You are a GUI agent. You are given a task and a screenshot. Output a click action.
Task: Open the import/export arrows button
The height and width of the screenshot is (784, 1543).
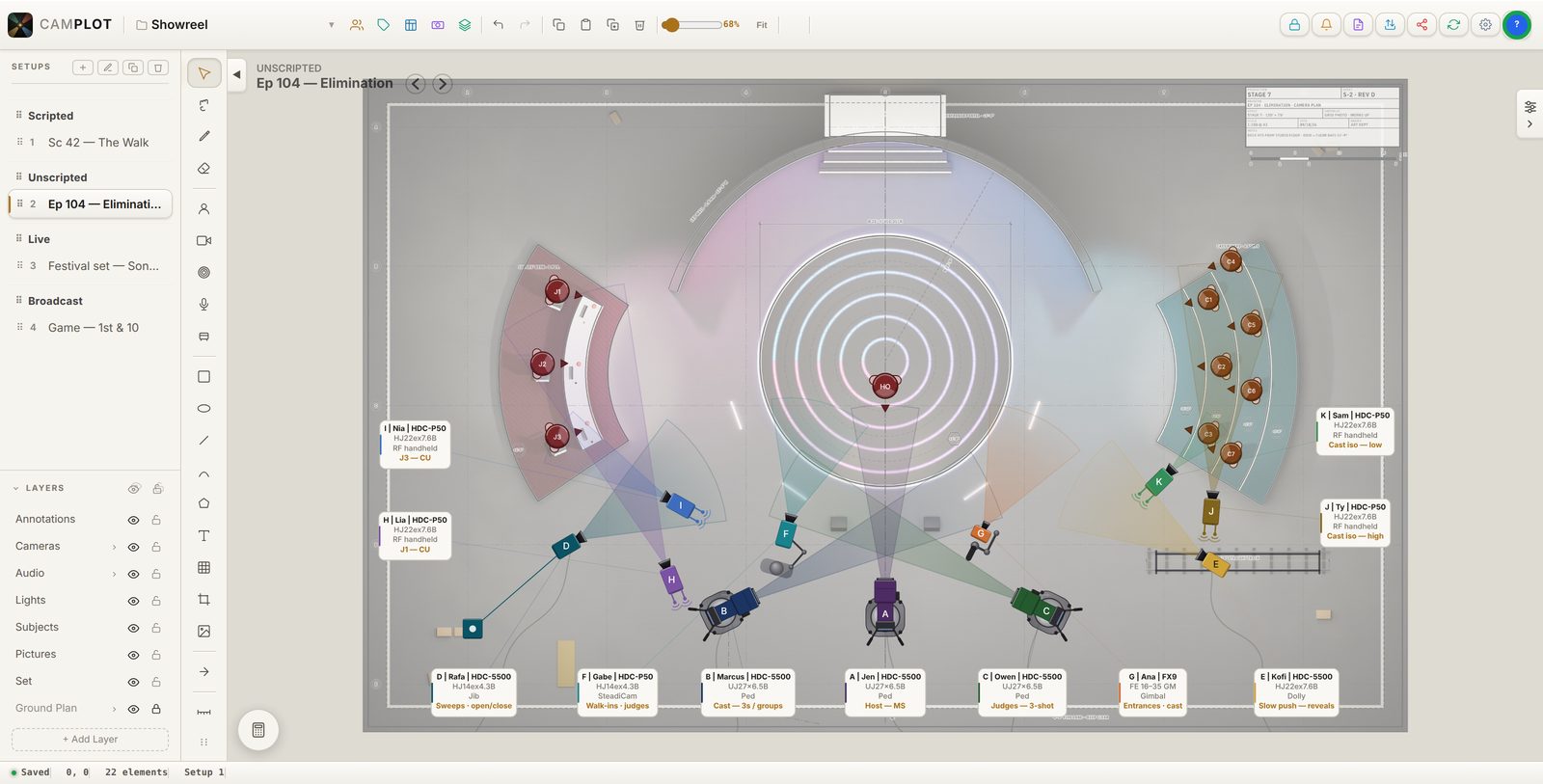[1390, 25]
